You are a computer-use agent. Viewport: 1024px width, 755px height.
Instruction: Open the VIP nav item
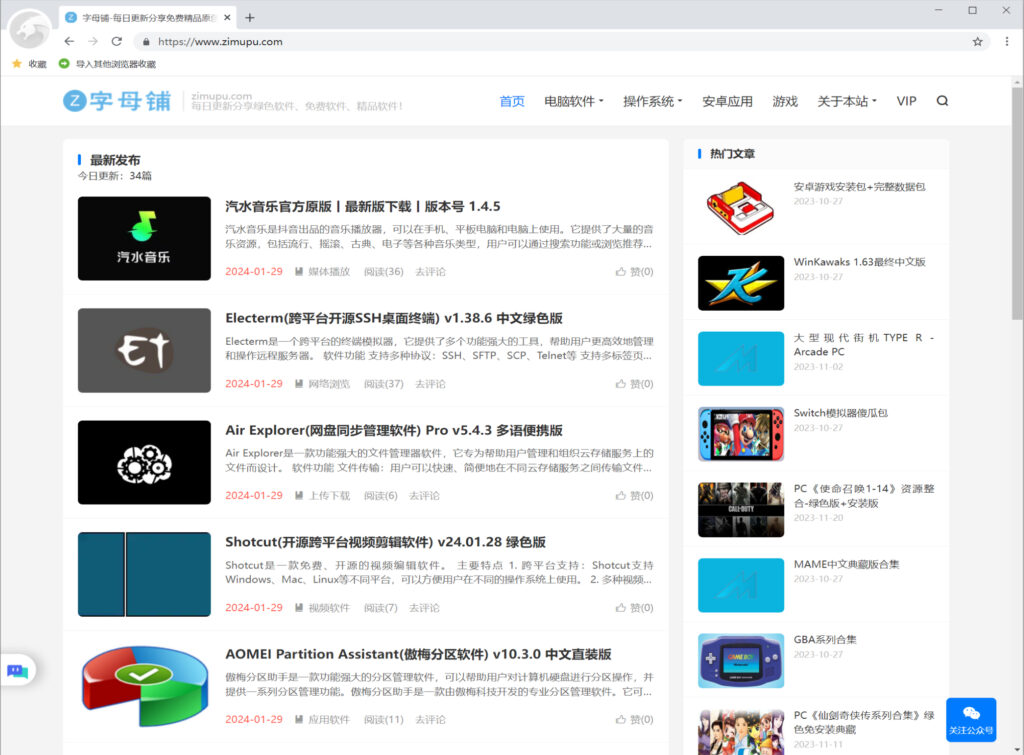[x=906, y=101]
